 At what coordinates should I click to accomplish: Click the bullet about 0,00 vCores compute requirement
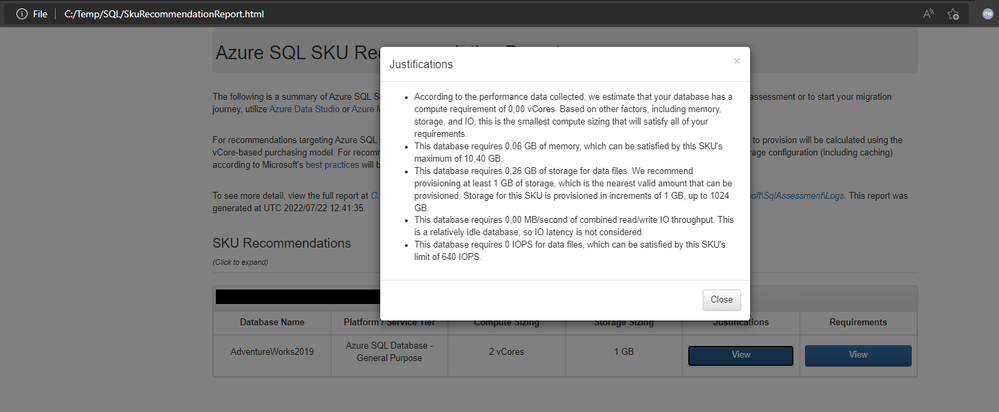coord(572,115)
